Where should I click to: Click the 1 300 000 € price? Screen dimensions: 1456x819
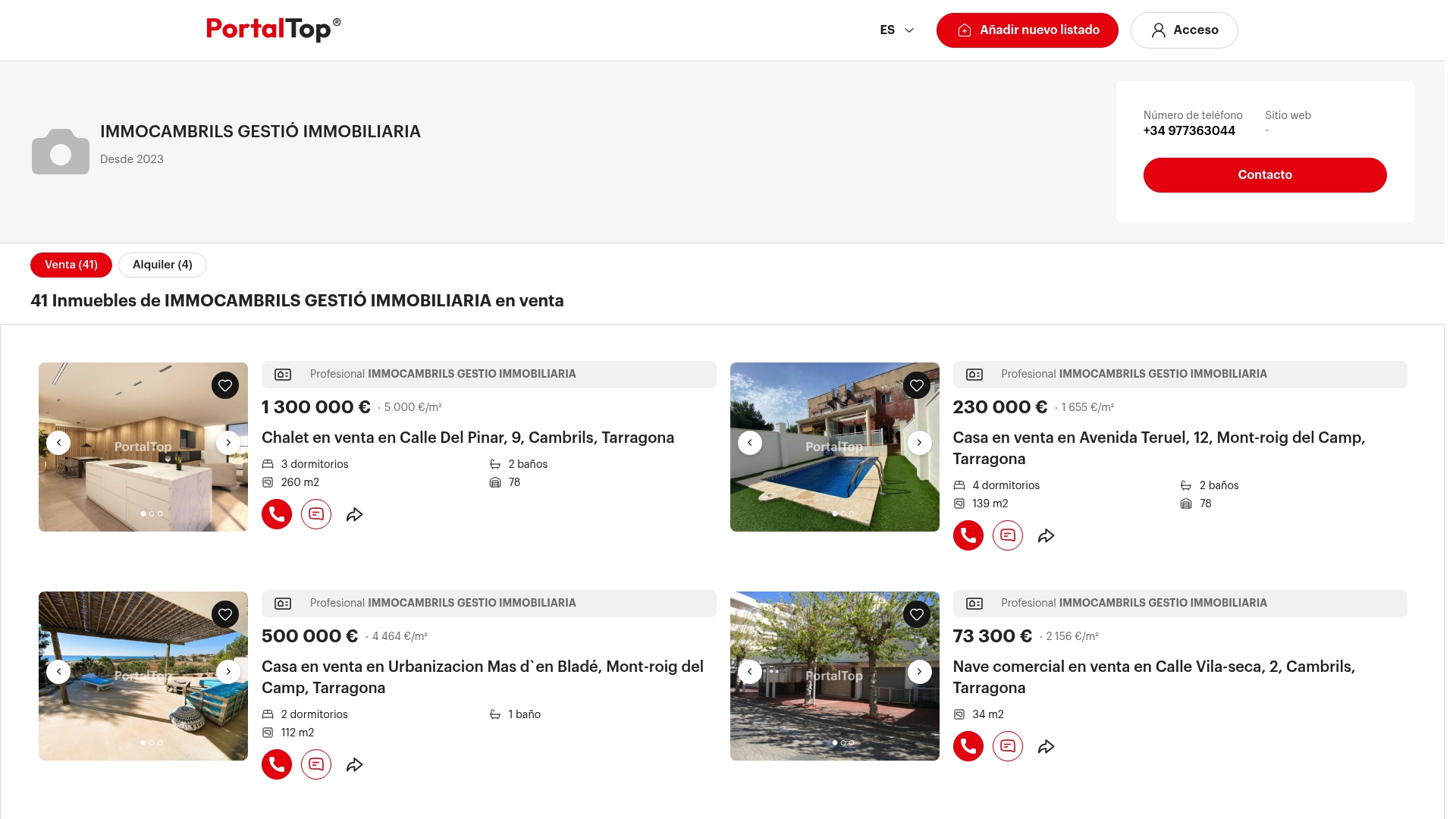pyautogui.click(x=316, y=407)
